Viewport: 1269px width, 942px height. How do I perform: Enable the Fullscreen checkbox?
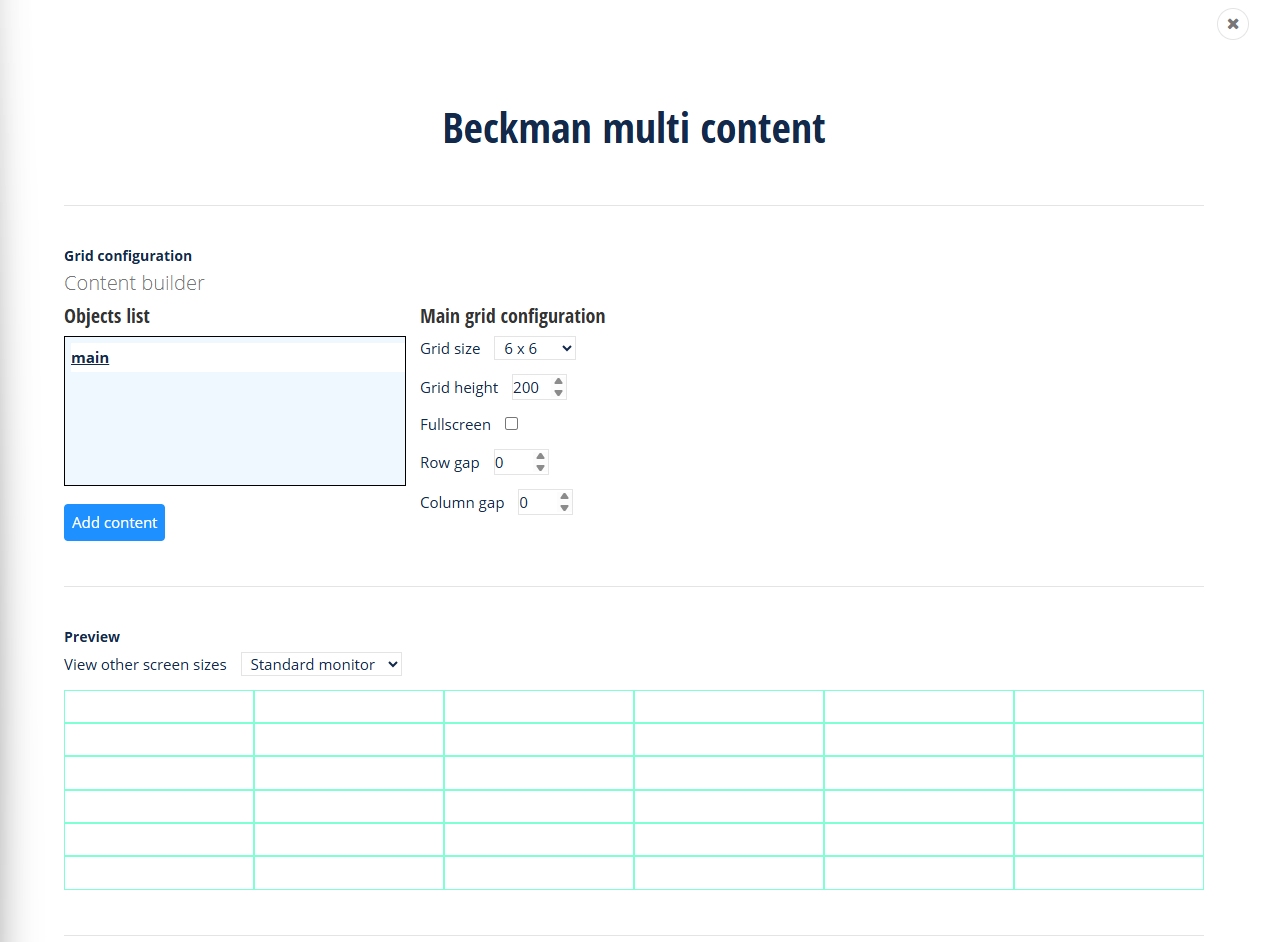coord(511,423)
